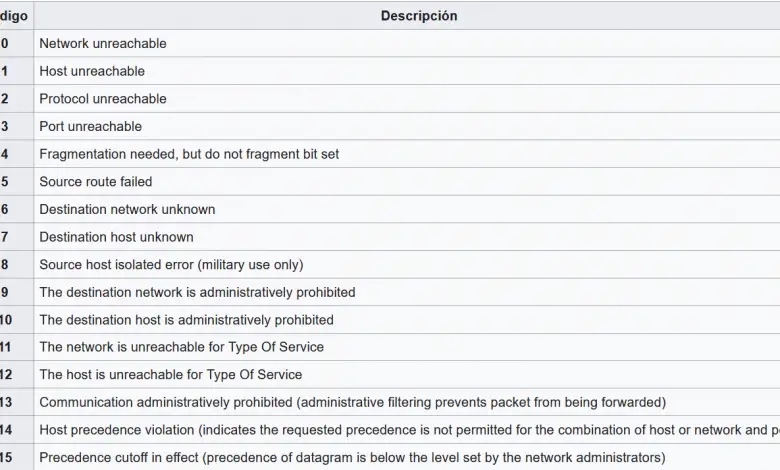Click the "Destination host unknown" row

(116, 237)
